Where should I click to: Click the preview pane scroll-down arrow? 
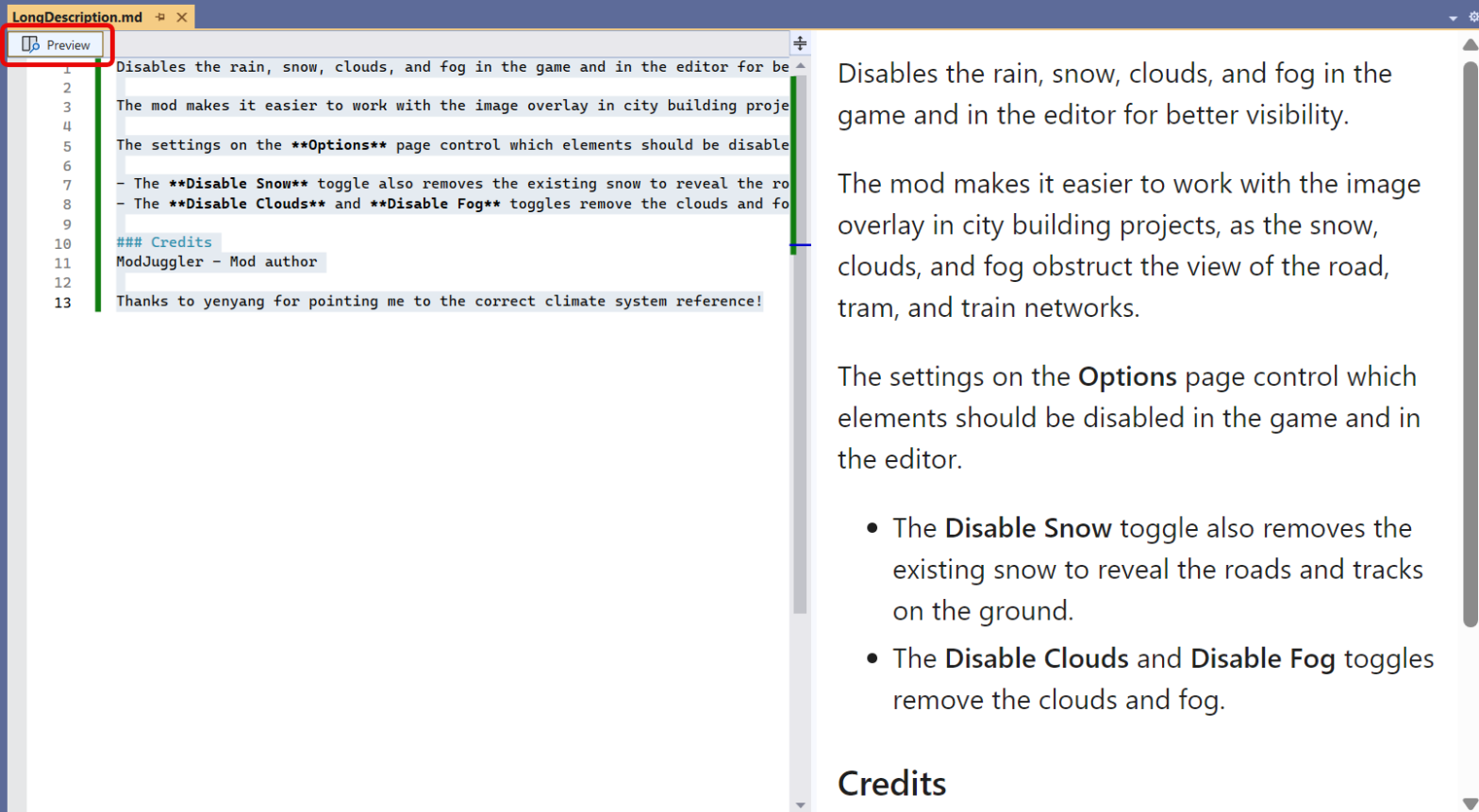pos(1470,803)
